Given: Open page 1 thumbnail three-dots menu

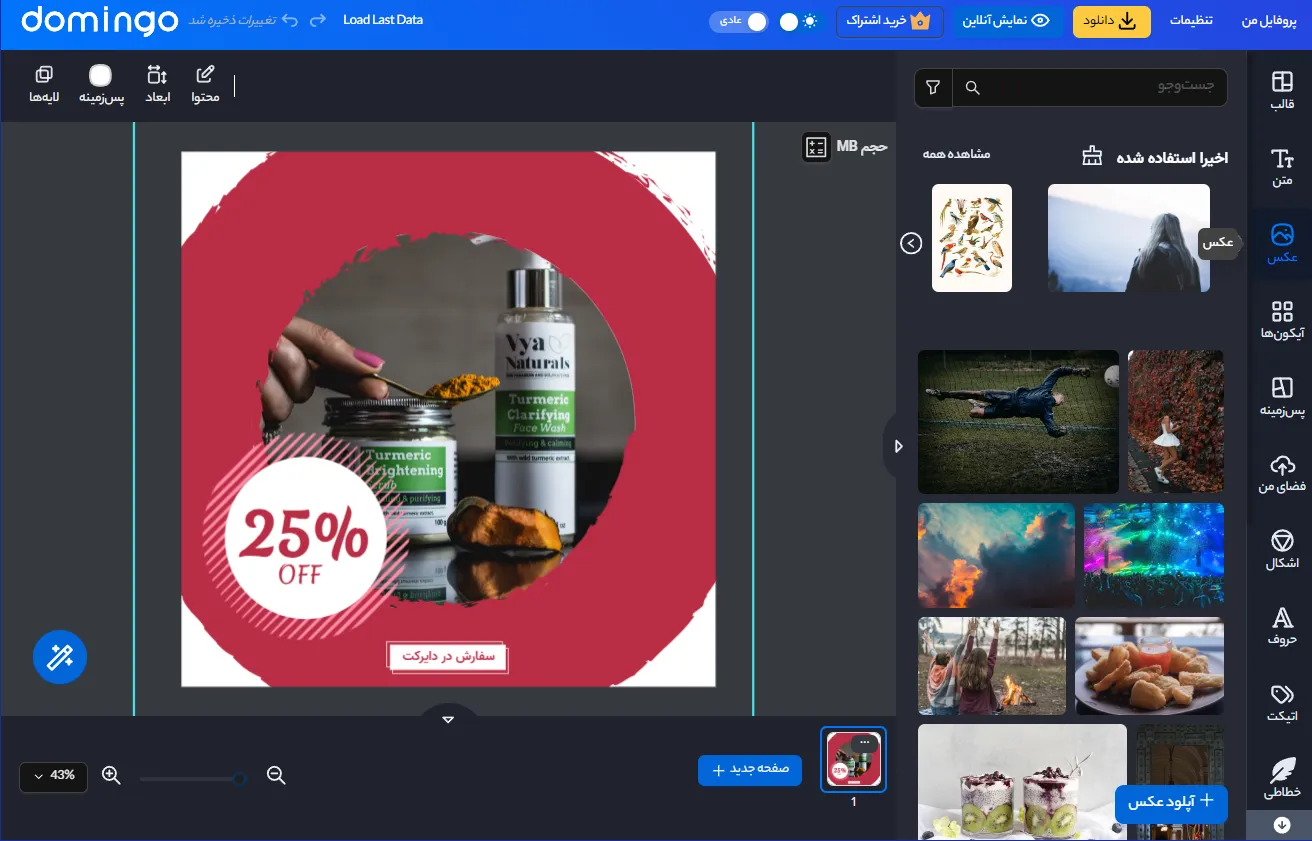Looking at the screenshot, I should 865,741.
